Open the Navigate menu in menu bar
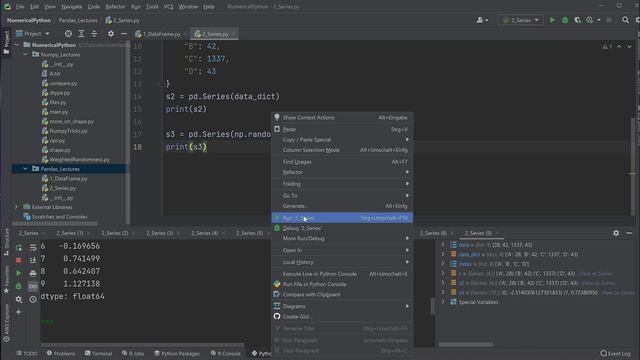This screenshot has height=360, width=640. click(x=71, y=7)
